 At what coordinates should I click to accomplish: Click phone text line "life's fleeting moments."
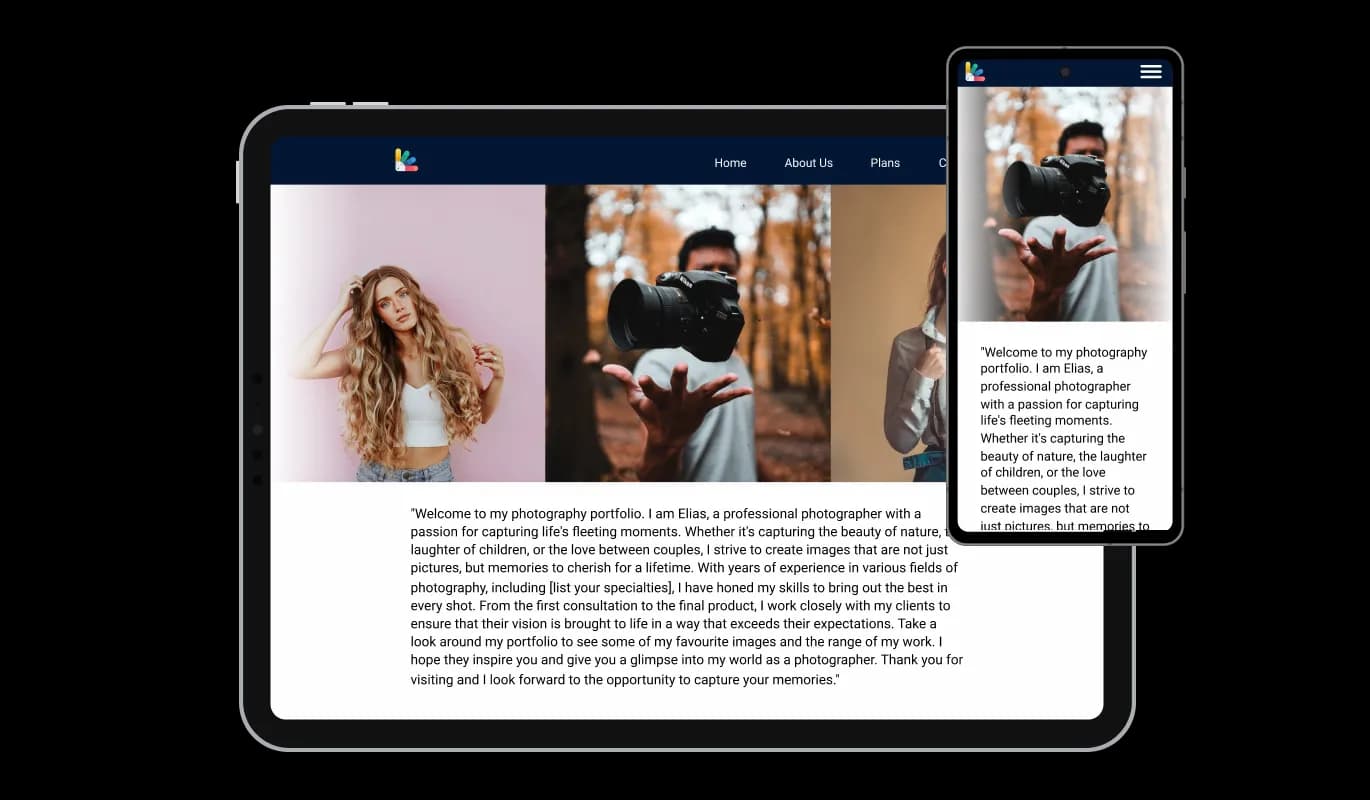pos(1047,422)
